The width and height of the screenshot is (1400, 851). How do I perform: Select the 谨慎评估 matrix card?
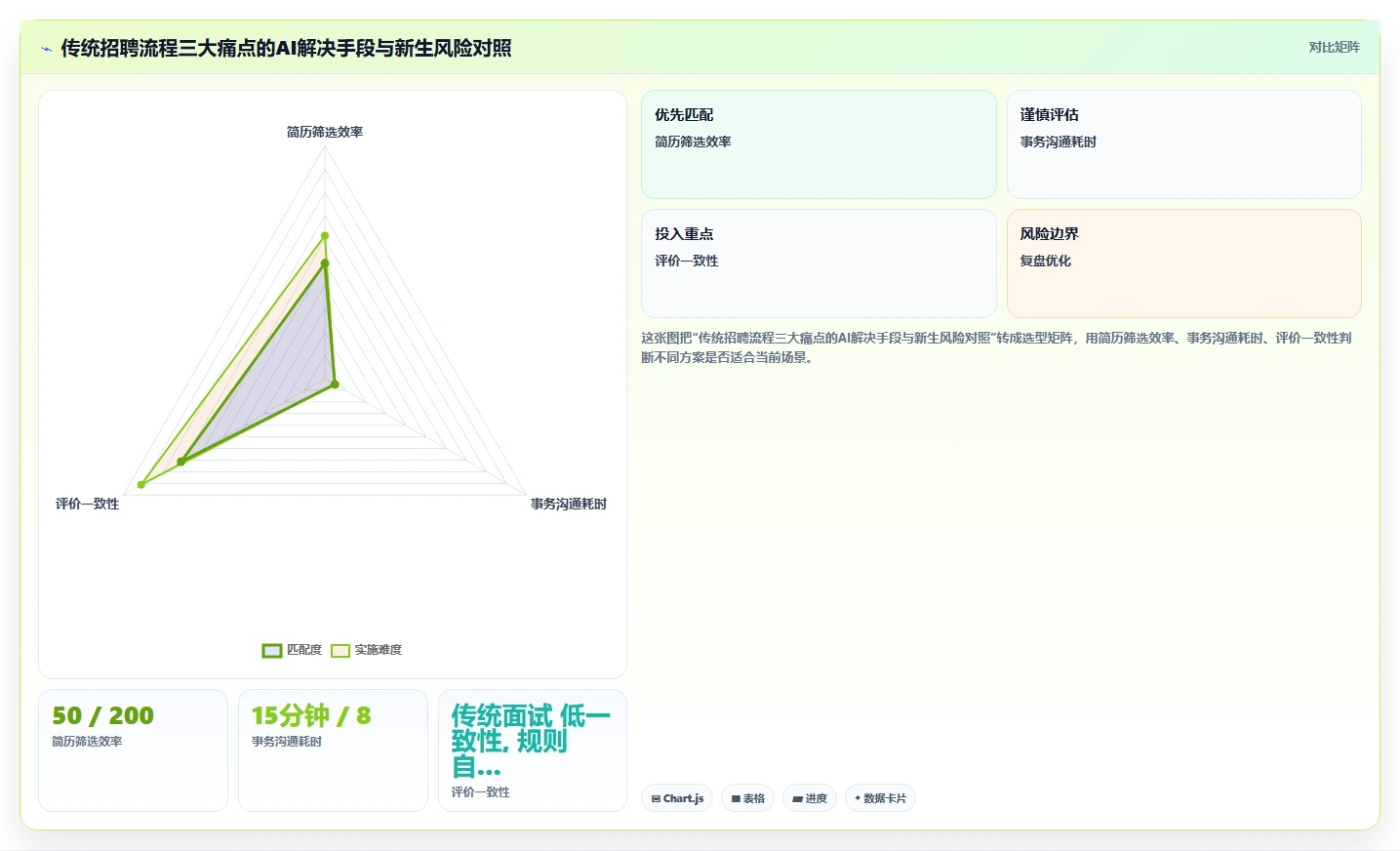[x=1183, y=144]
